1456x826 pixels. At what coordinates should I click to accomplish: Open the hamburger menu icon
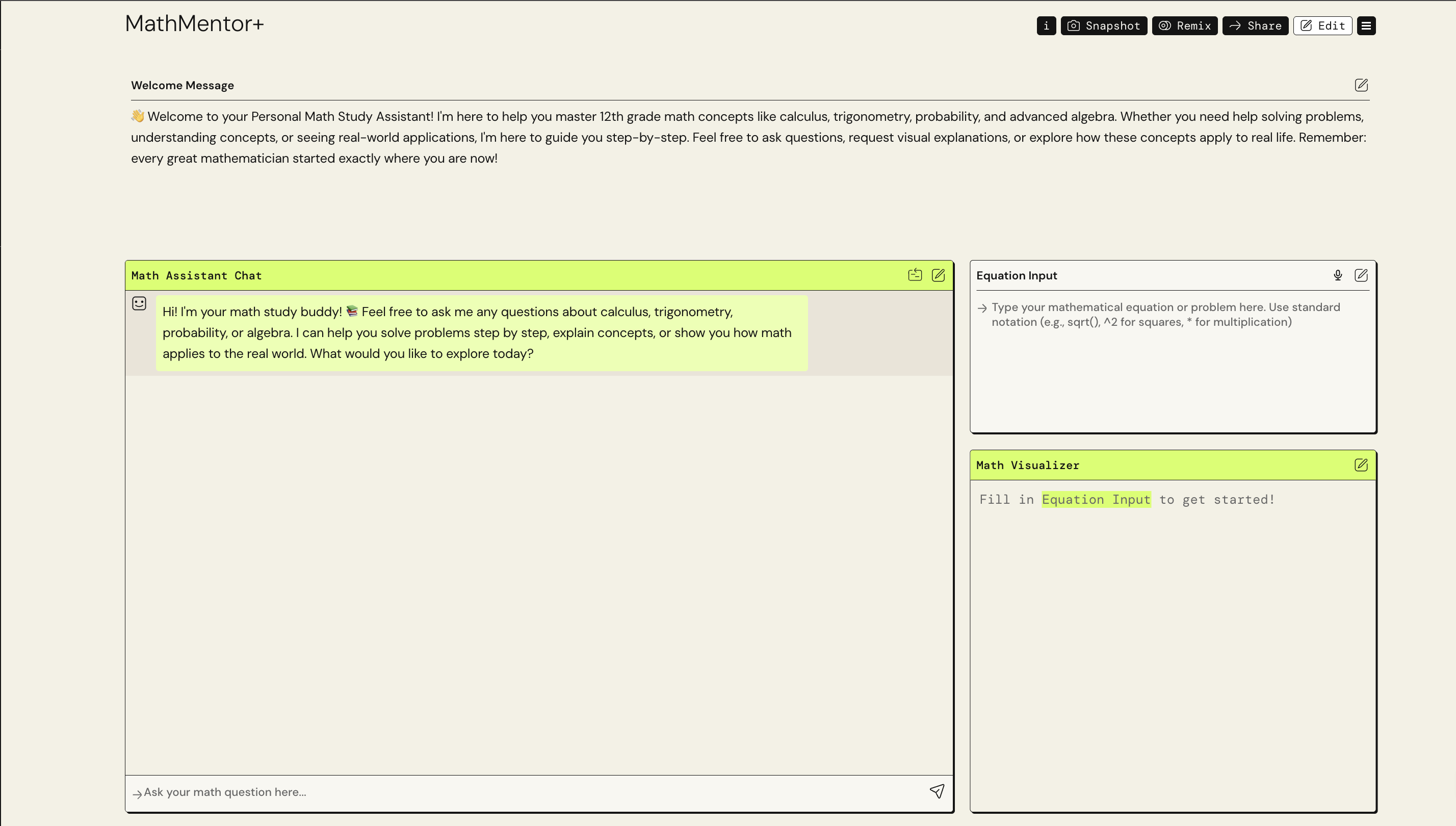1366,25
